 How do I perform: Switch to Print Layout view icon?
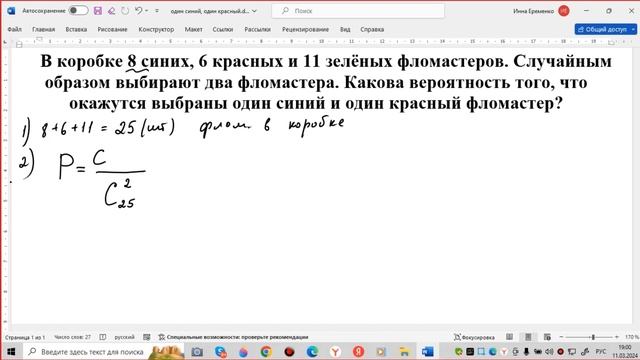[528, 337]
